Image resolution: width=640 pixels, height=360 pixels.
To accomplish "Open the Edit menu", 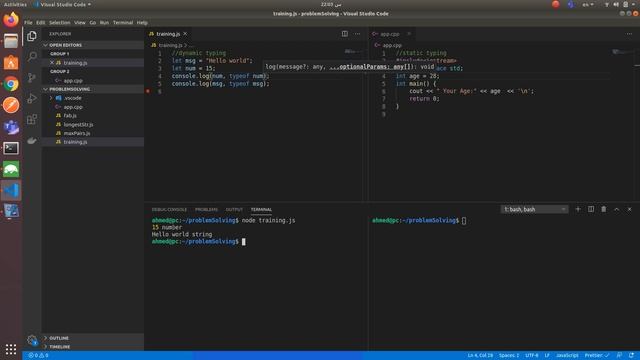I will [40, 23].
